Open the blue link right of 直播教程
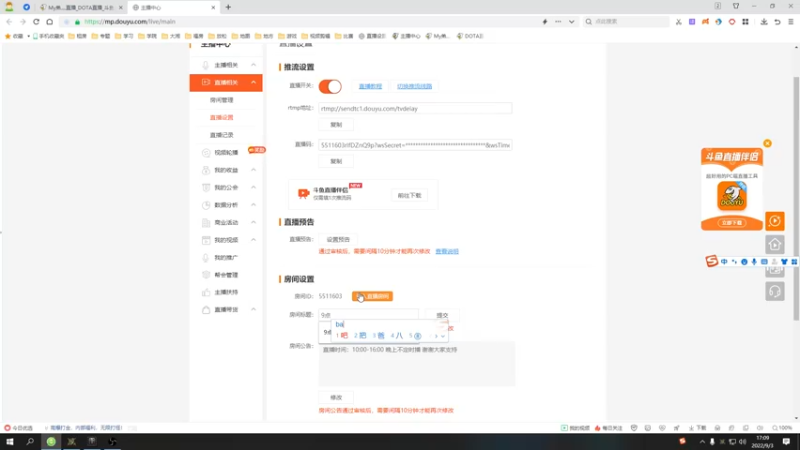 pos(414,86)
